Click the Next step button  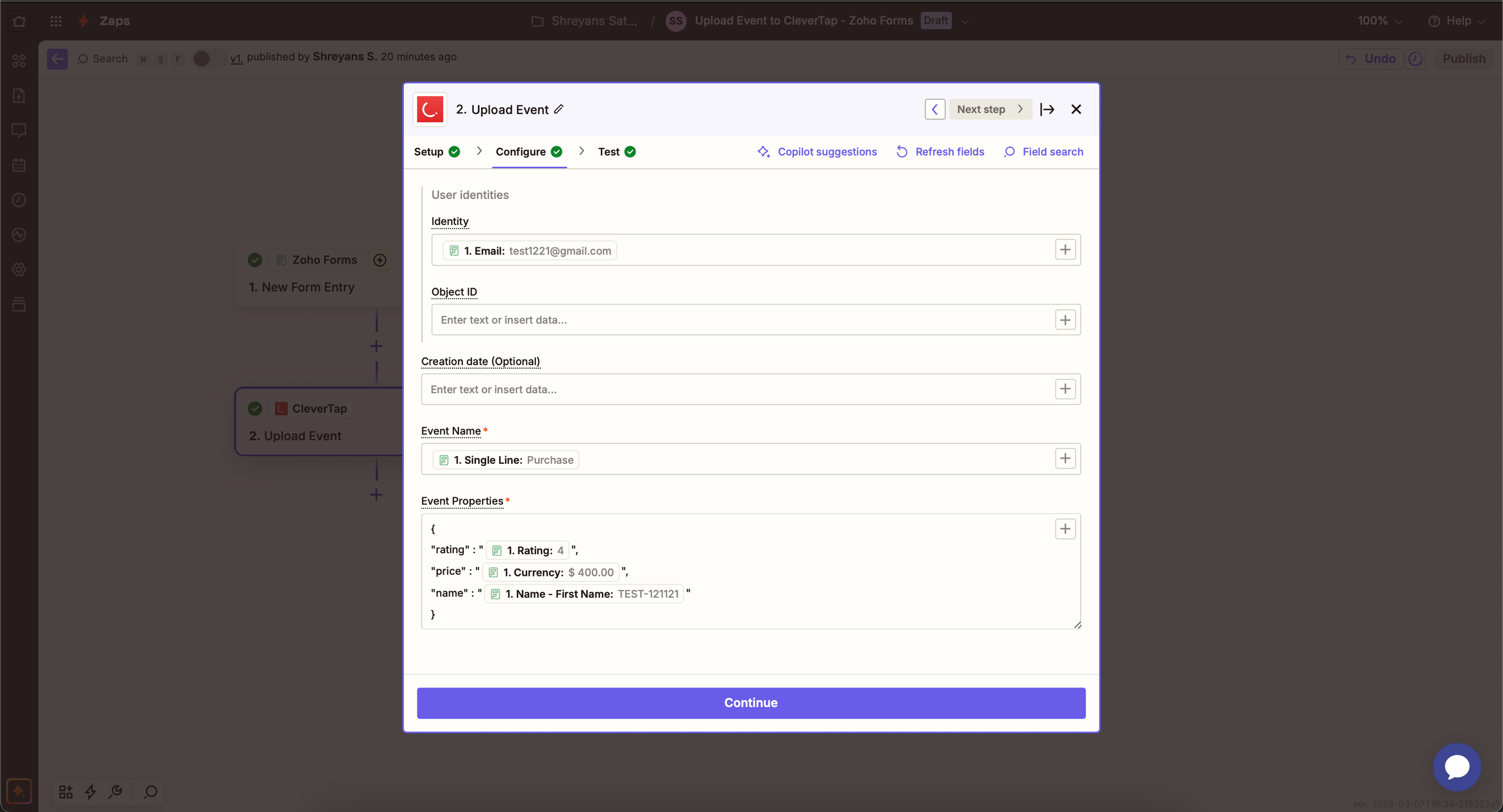[990, 109]
